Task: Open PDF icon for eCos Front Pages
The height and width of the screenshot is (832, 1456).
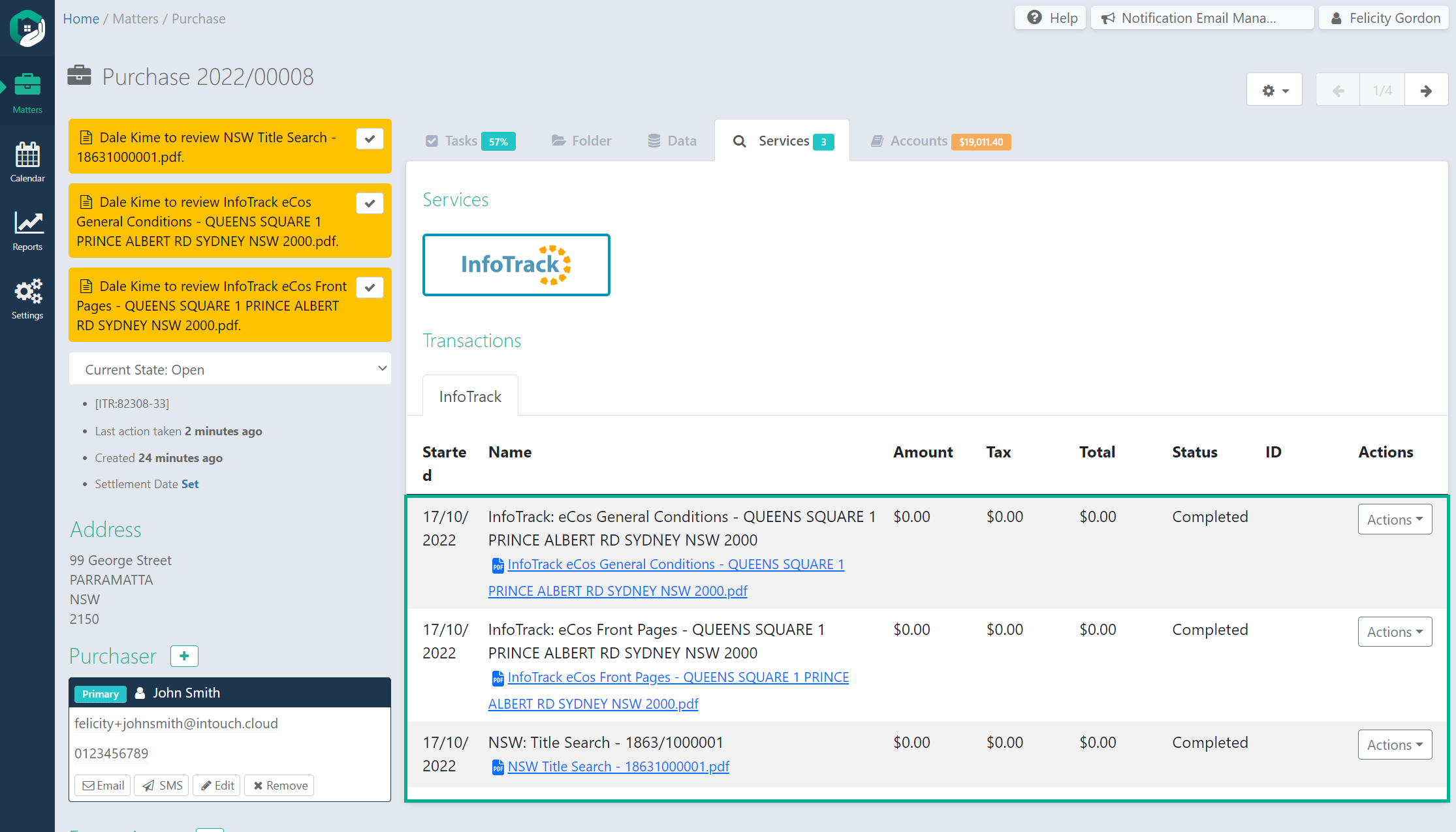Action: [x=498, y=678]
